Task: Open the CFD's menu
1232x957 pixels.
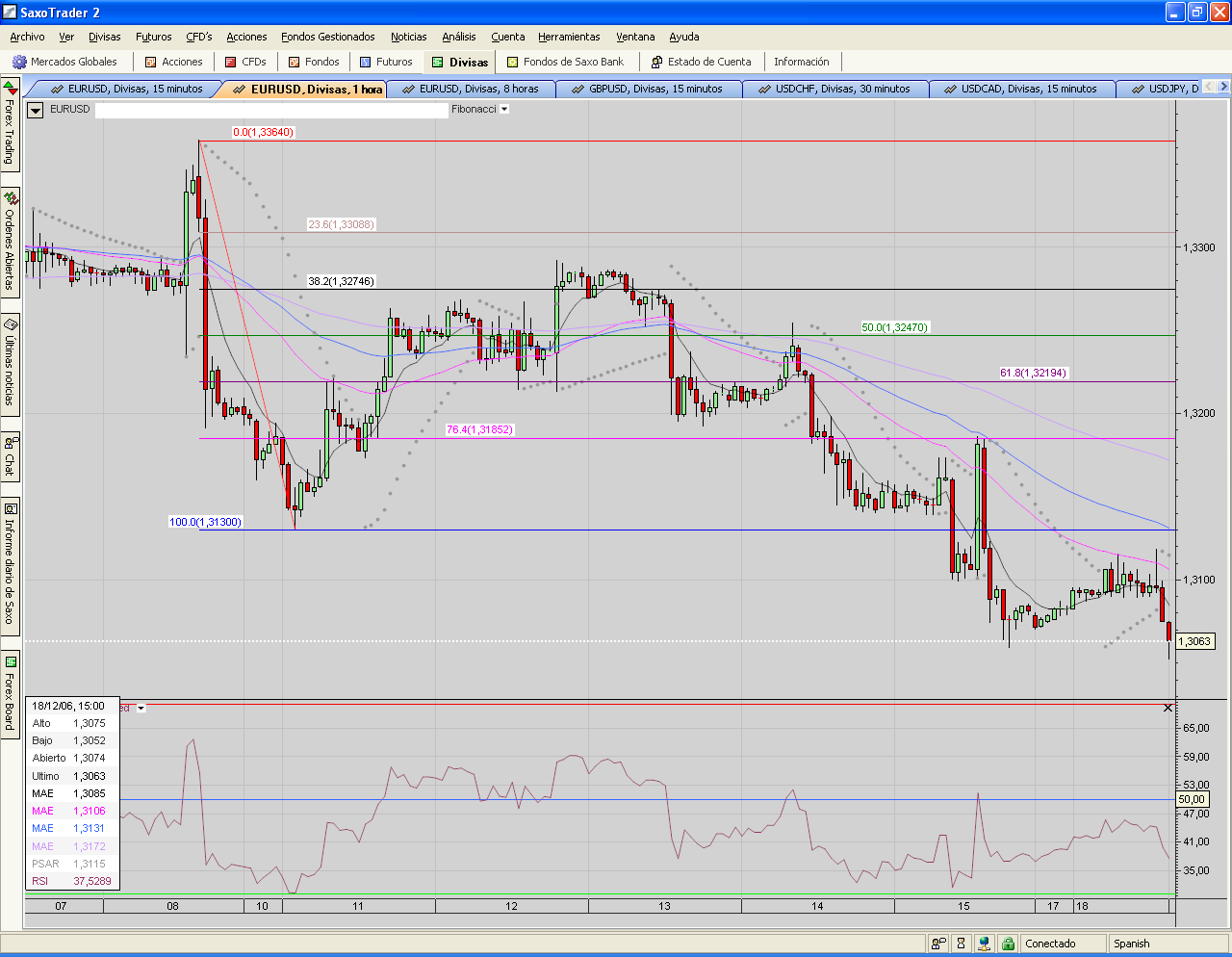Action: pos(199,37)
